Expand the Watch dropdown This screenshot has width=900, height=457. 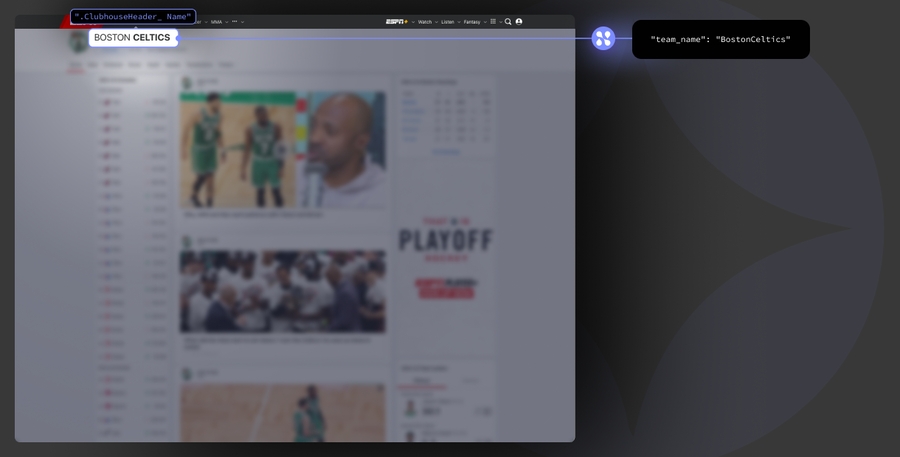pyautogui.click(x=425, y=21)
